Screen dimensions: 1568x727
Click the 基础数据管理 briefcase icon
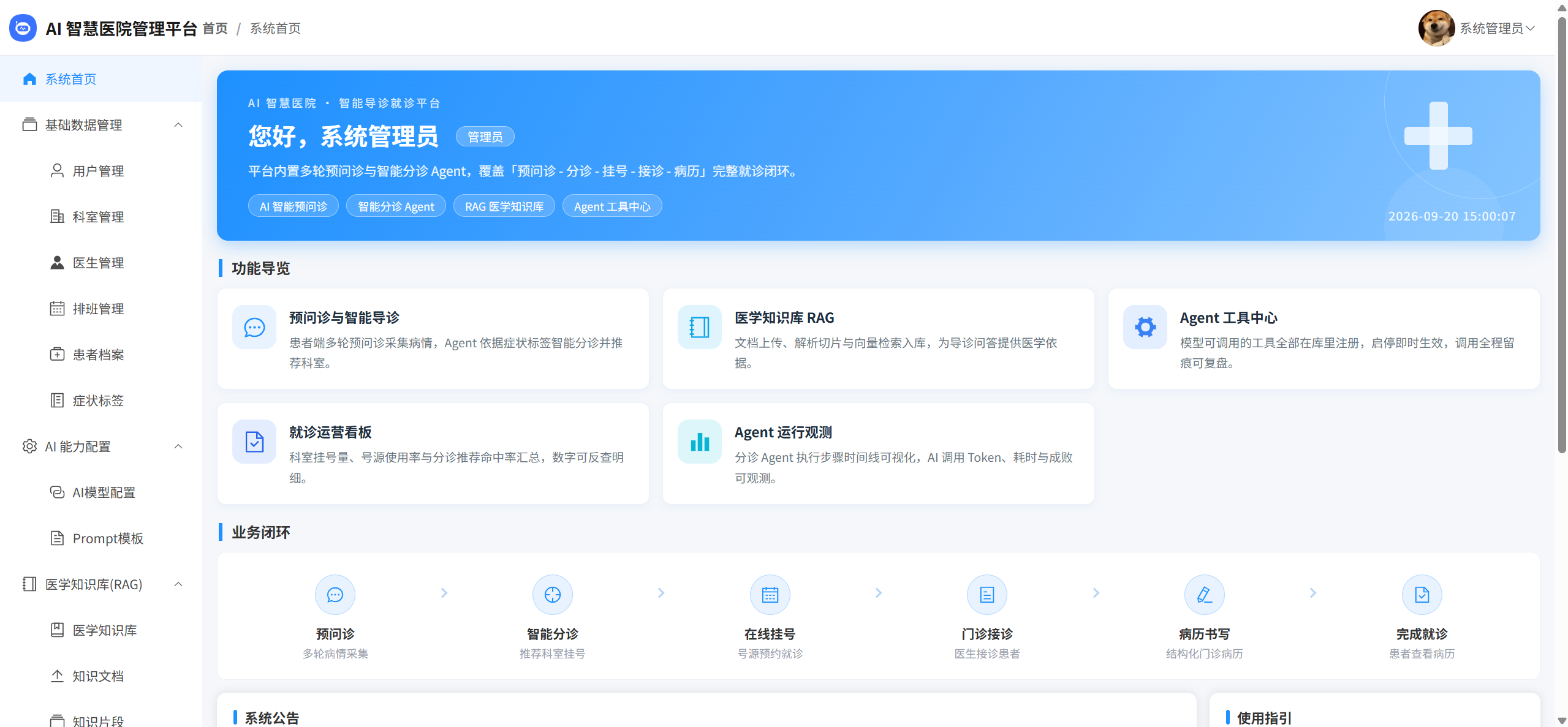(x=29, y=124)
